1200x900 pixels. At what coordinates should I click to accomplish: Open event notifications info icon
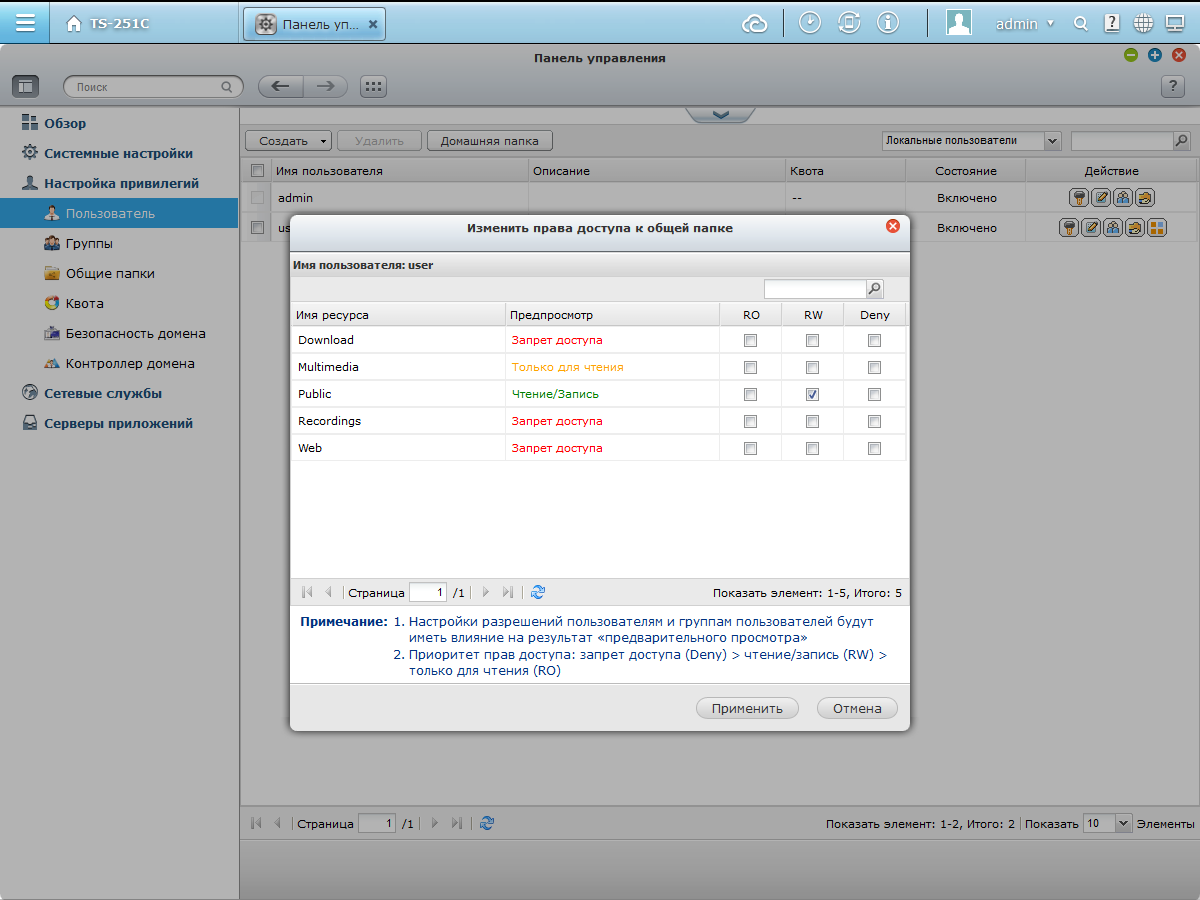(887, 23)
